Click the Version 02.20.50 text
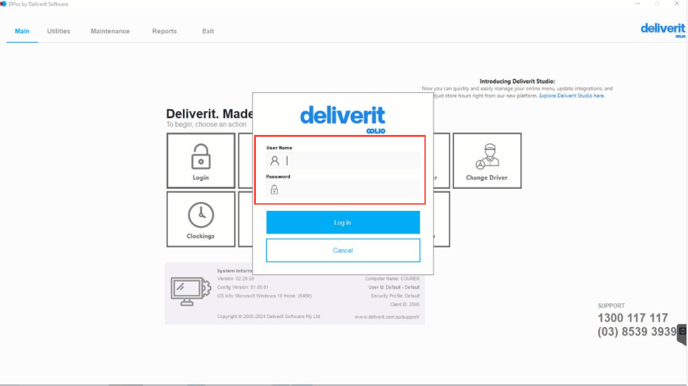The image size is (688, 386). pos(236,279)
